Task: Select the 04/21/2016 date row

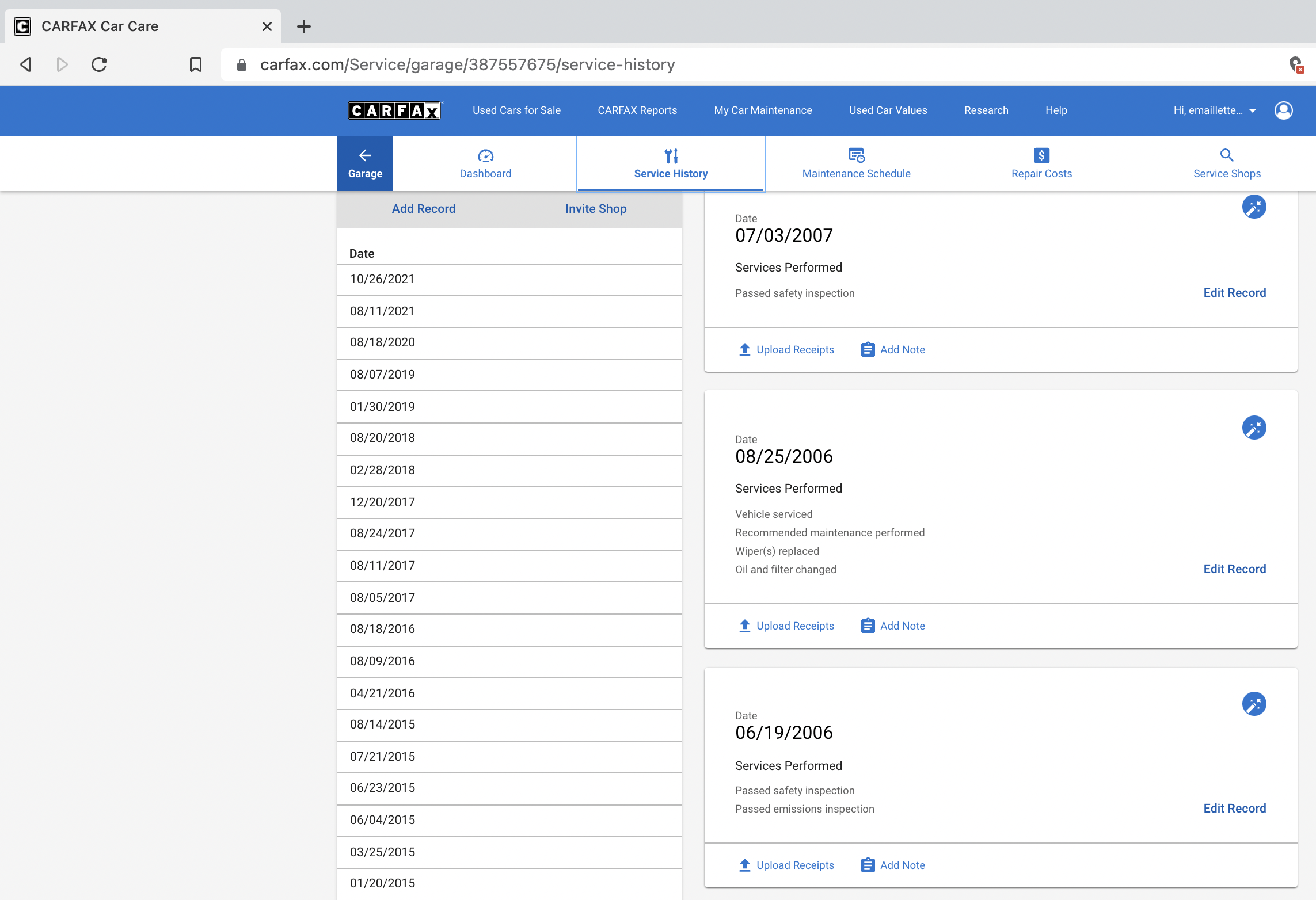Action: (x=509, y=693)
